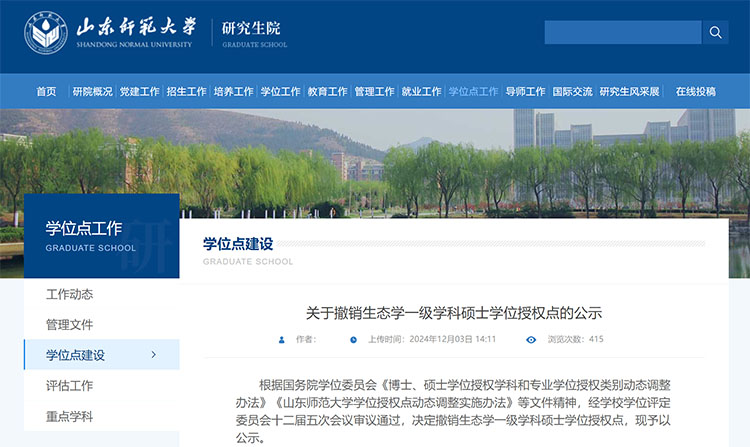Click the Shandong Normal University logo
The width and height of the screenshot is (750, 447).
click(46, 33)
